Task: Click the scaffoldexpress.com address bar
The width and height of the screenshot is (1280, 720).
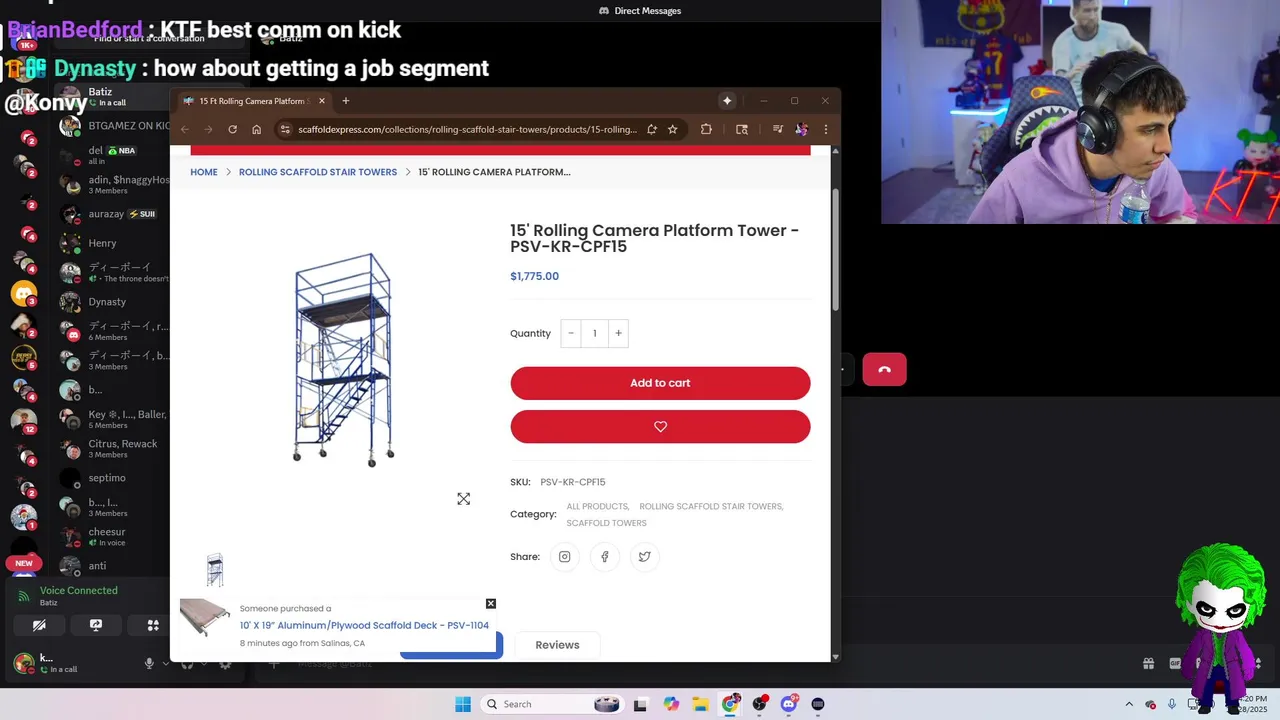Action: tap(467, 129)
